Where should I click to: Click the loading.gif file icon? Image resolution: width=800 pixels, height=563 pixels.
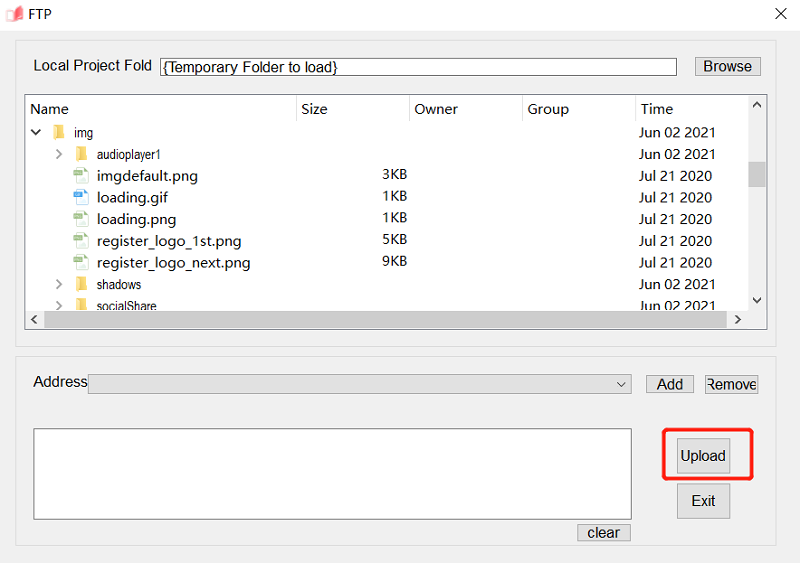81,198
